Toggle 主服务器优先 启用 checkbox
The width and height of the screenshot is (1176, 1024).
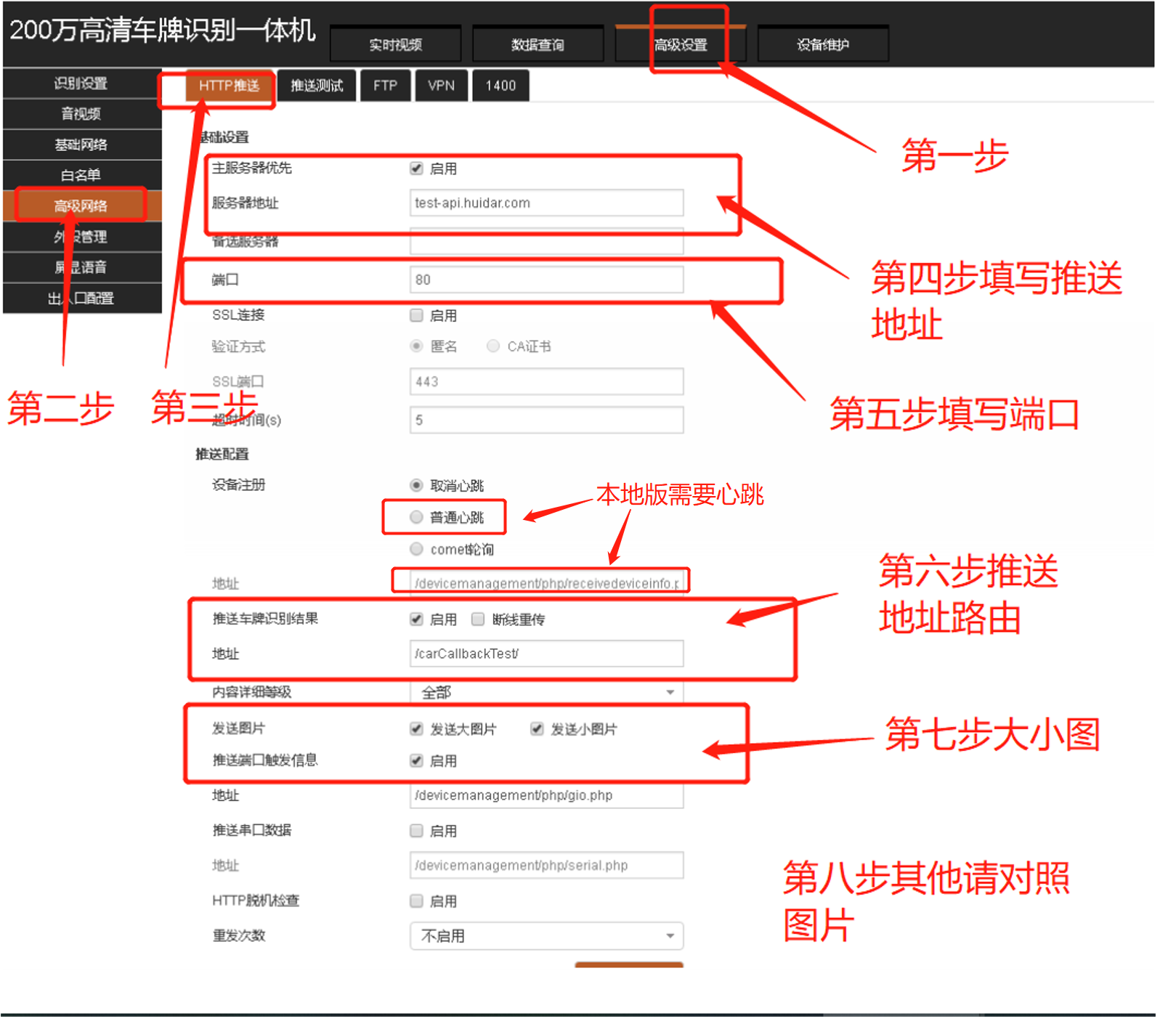[416, 168]
